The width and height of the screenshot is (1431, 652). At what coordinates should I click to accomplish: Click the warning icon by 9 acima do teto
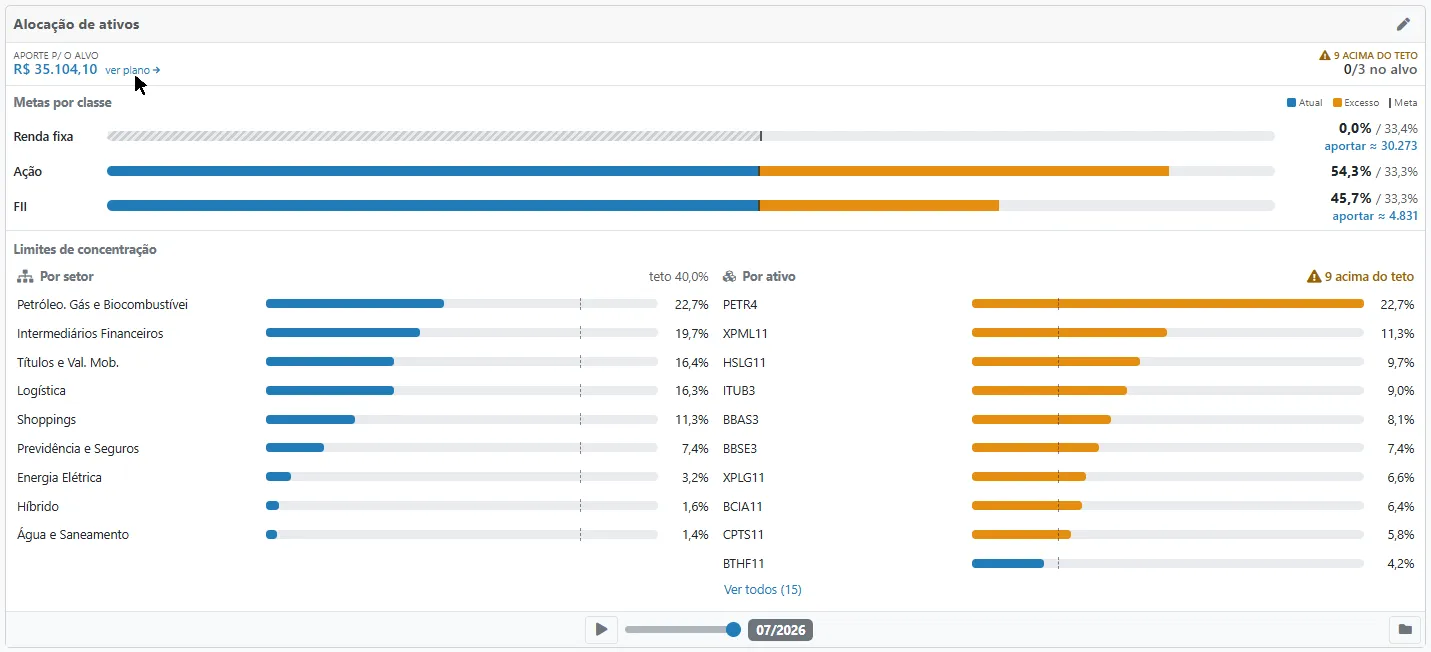pyautogui.click(x=1314, y=277)
